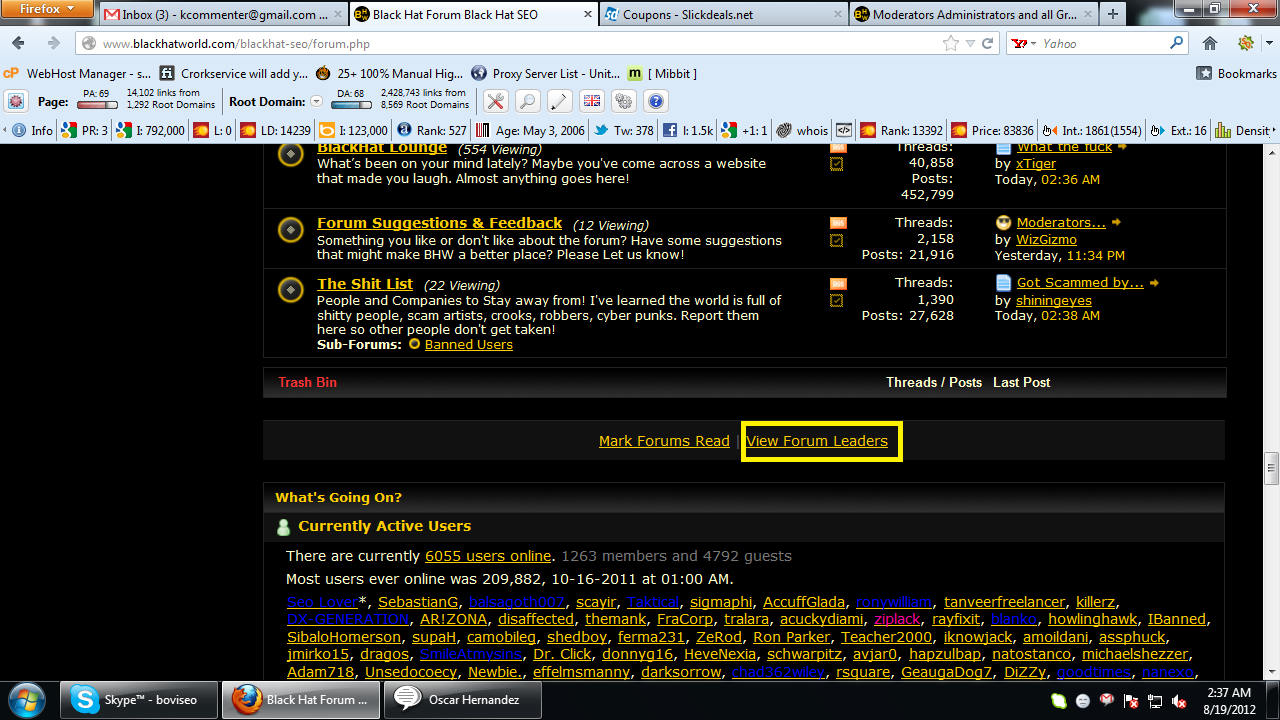Click the SEOmoz toolbar logo button
Image resolution: width=1280 pixels, height=720 pixels.
(16, 101)
